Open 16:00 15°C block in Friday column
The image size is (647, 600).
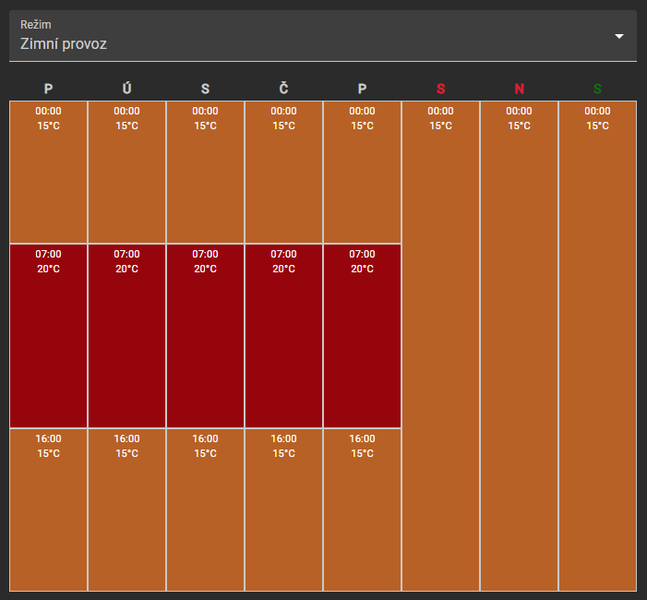[x=362, y=510]
